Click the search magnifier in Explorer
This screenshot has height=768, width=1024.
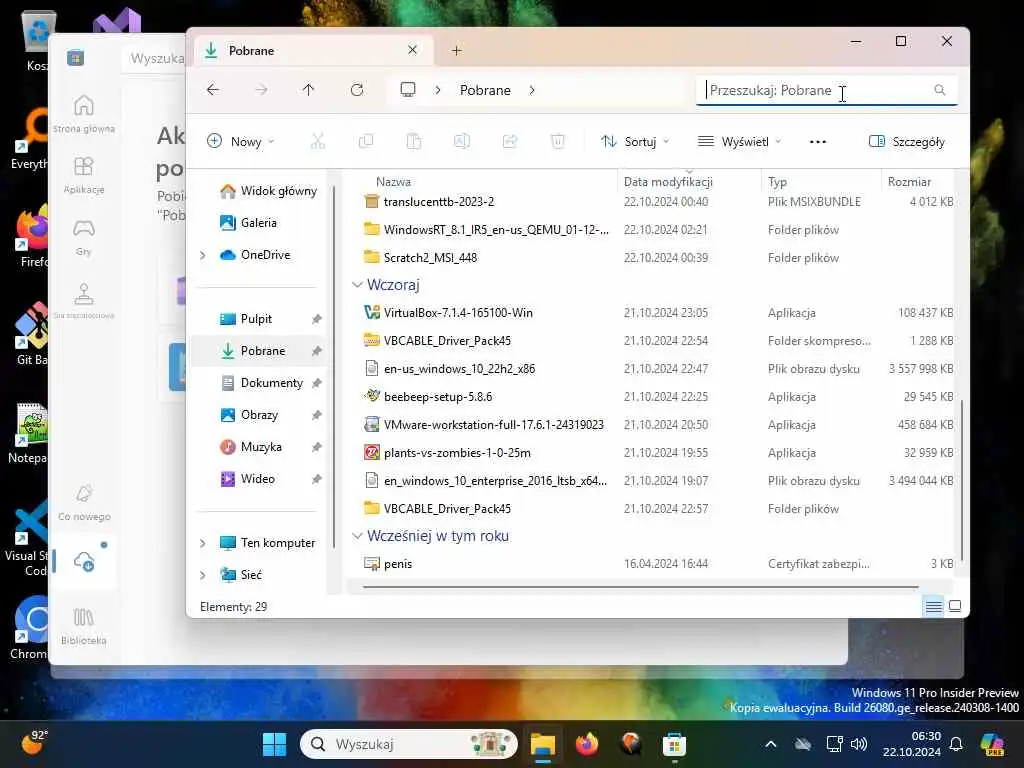[x=940, y=90]
